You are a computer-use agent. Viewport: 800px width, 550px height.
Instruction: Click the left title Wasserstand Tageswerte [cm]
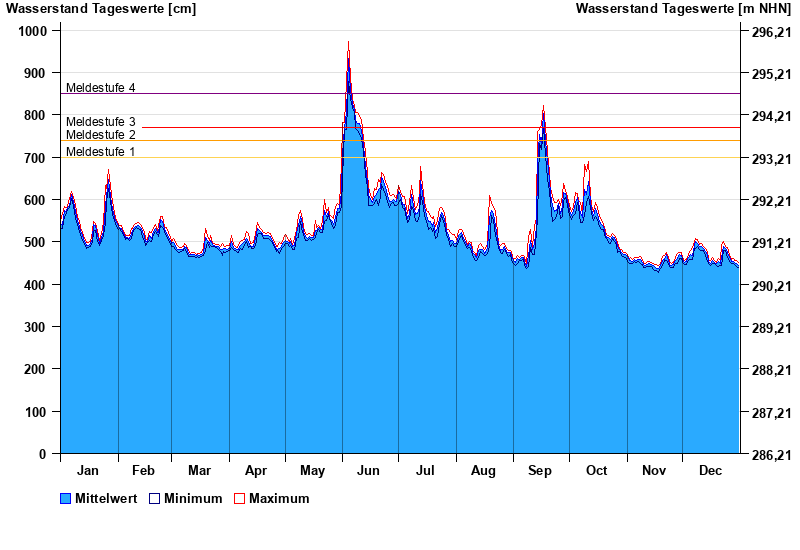101,9
